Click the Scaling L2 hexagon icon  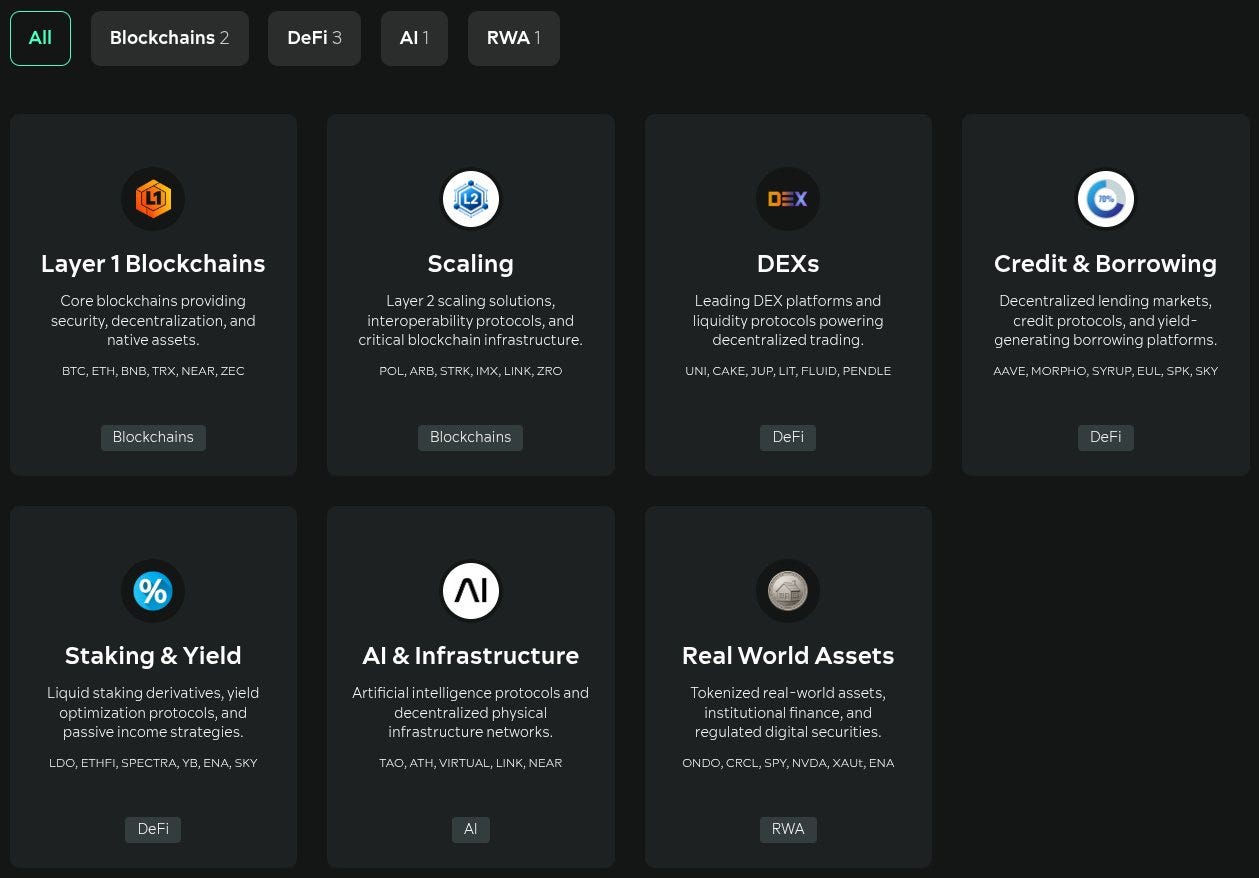pos(470,199)
